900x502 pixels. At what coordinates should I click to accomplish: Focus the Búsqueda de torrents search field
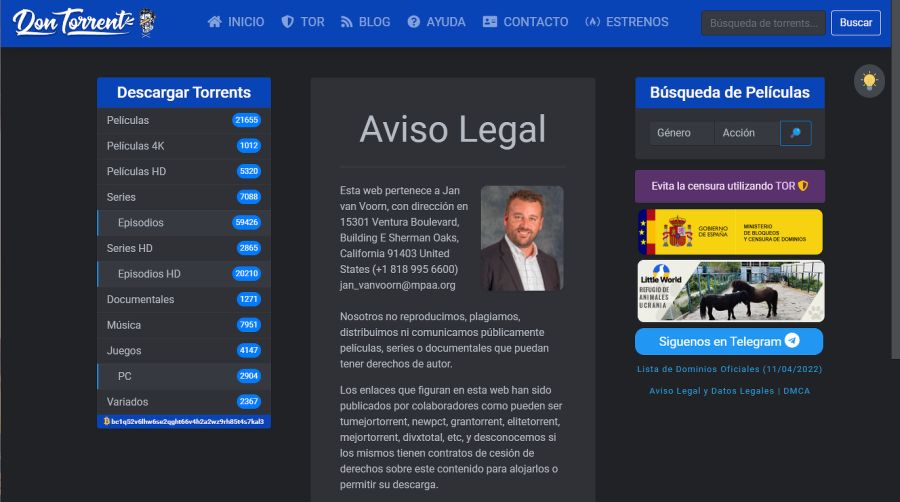pos(764,23)
